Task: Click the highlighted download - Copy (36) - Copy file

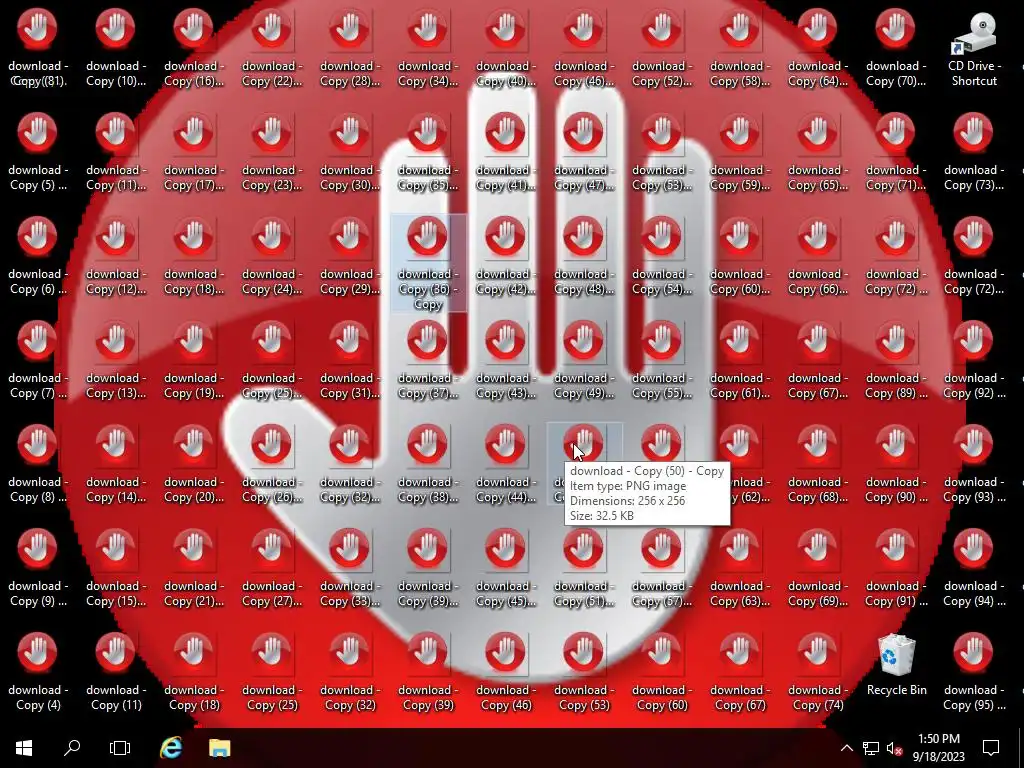Action: point(428,263)
